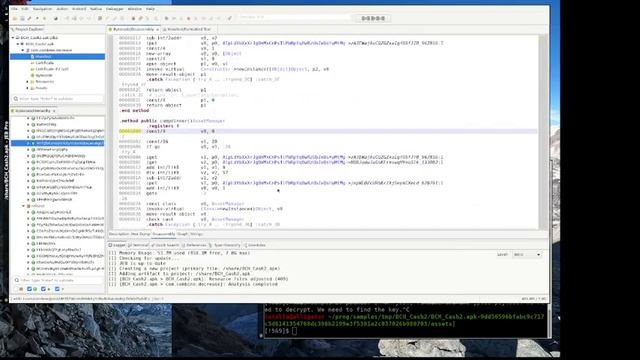Open the File menu
Viewport: 640px width, 360px height.
tap(14, 9)
